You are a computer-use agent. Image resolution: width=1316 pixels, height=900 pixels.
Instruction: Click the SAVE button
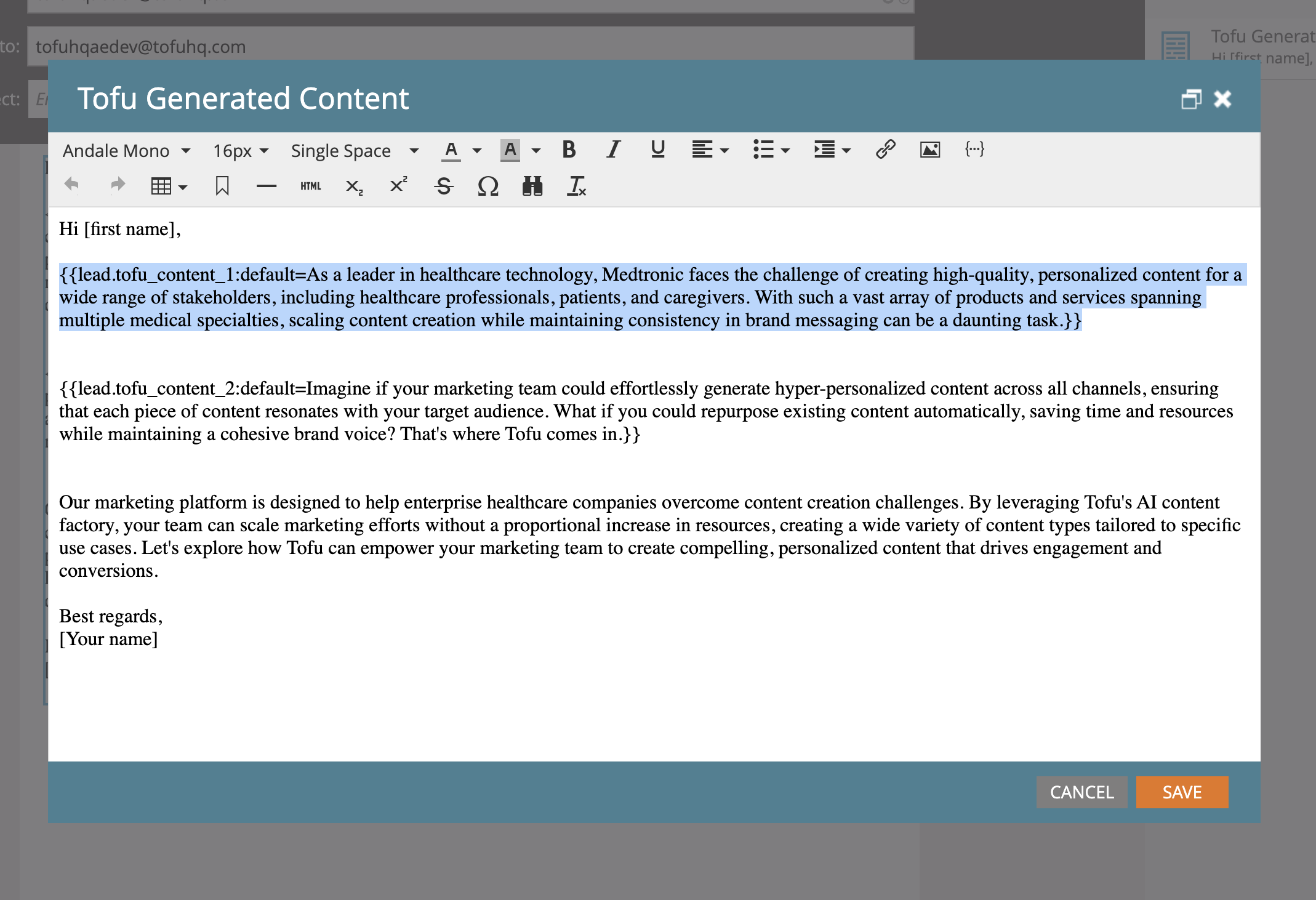(1182, 792)
